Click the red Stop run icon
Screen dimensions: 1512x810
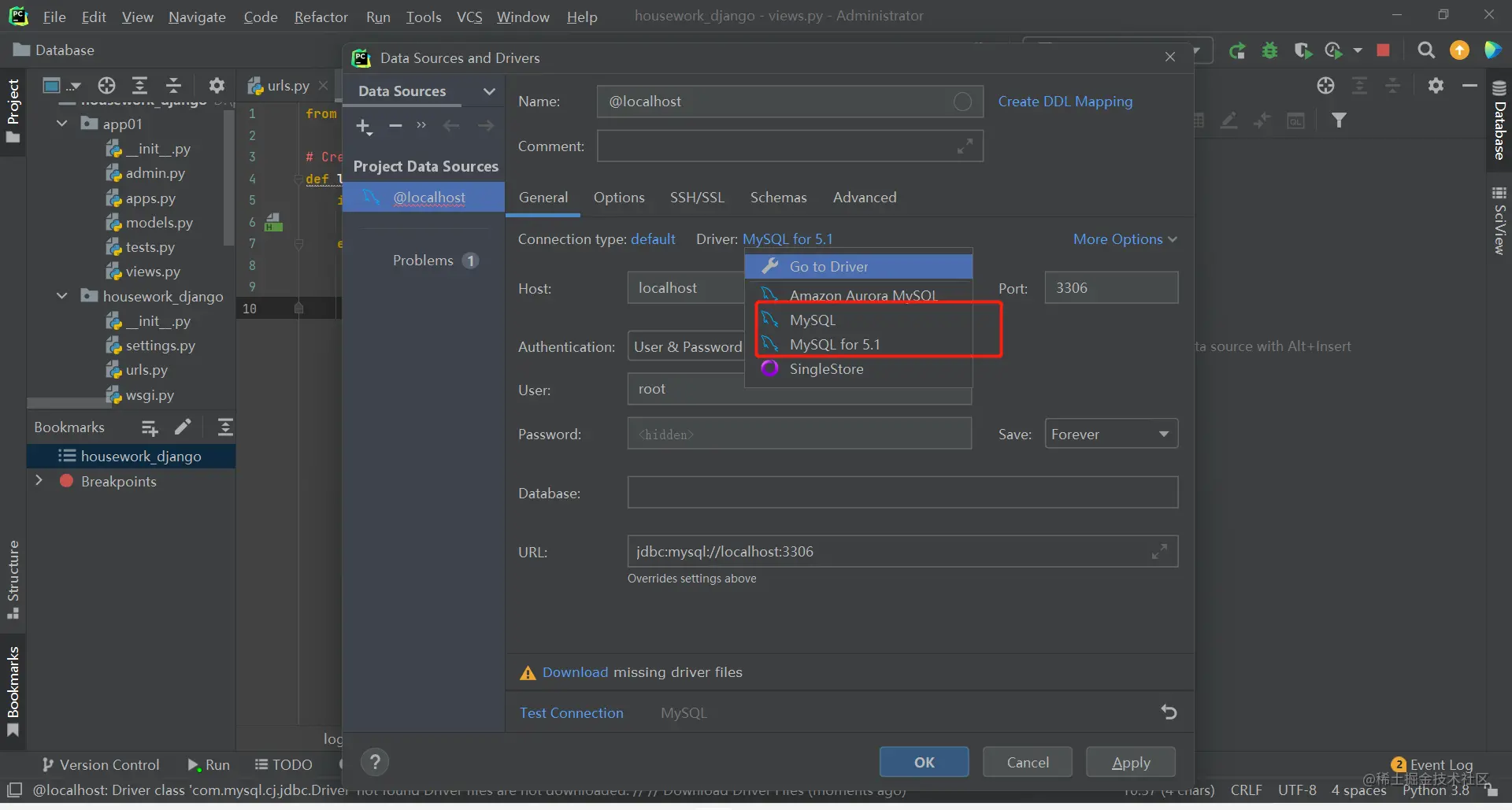tap(1383, 50)
